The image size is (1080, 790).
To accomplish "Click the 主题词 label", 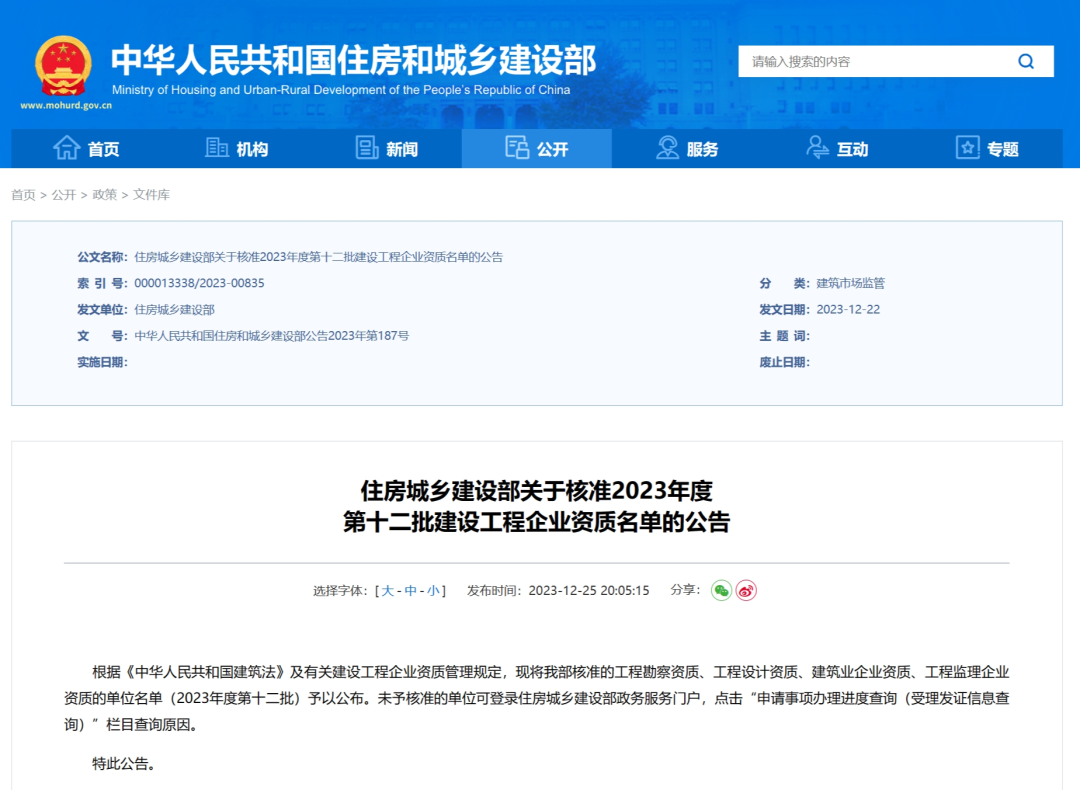I will (785, 336).
